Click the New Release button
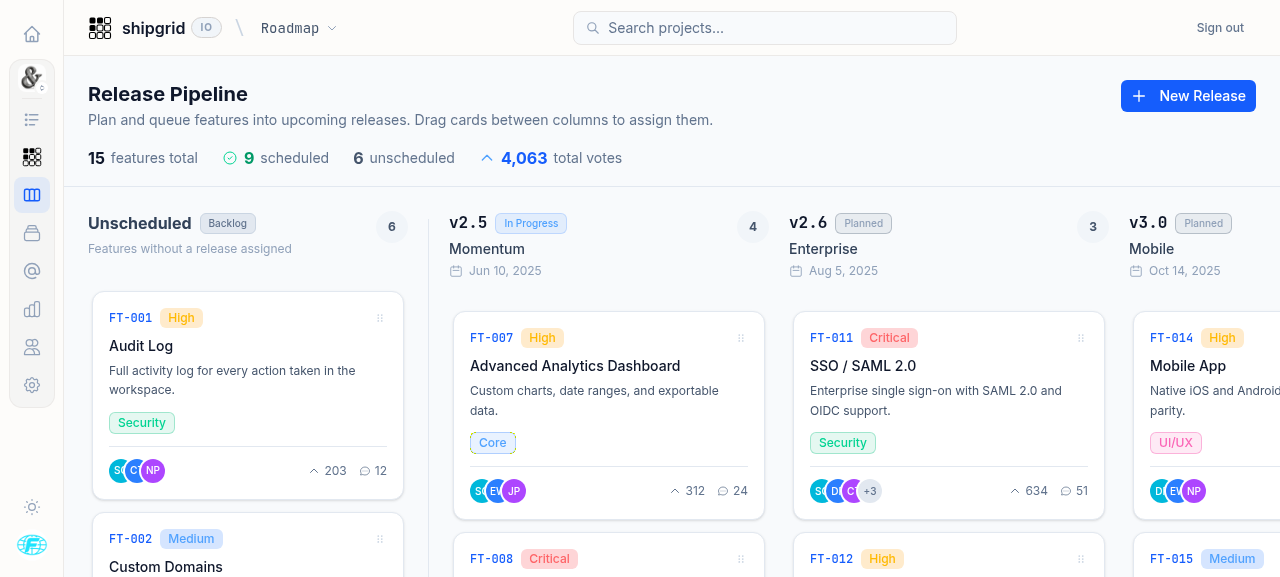The width and height of the screenshot is (1280, 577). (1188, 96)
